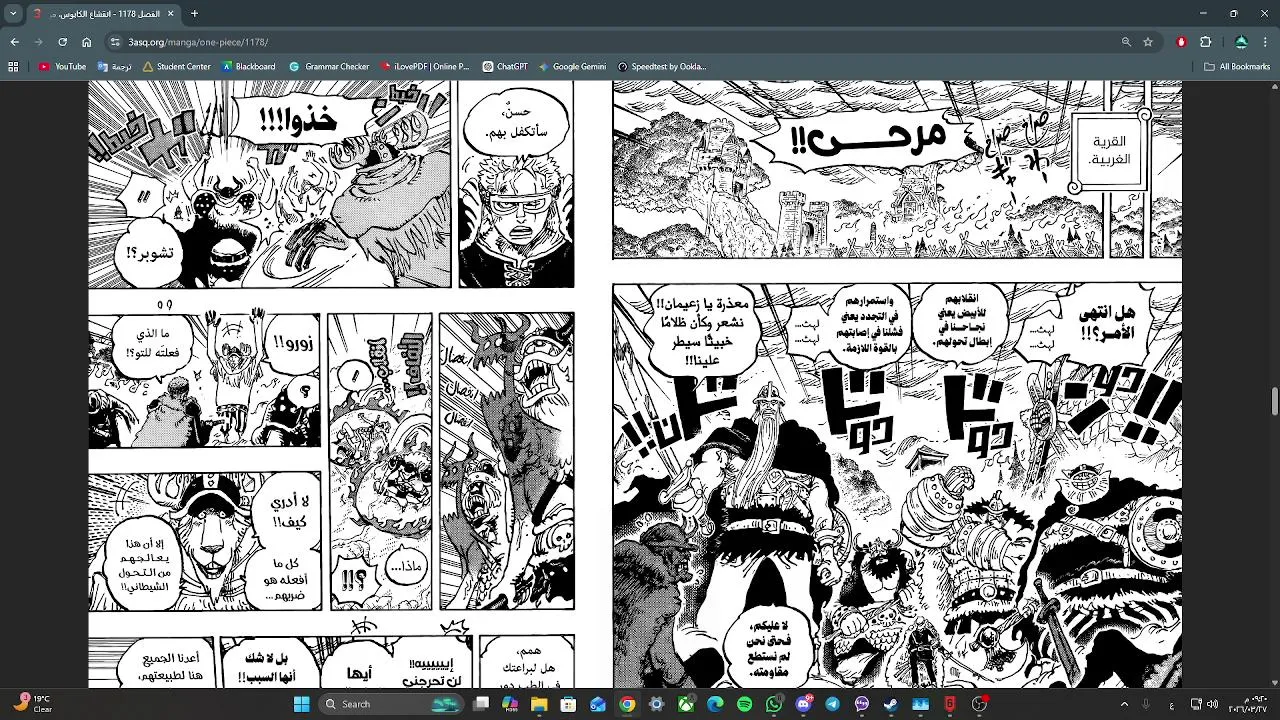Click the left manga page image
Screen dimensions: 1280x720
tap(331, 384)
